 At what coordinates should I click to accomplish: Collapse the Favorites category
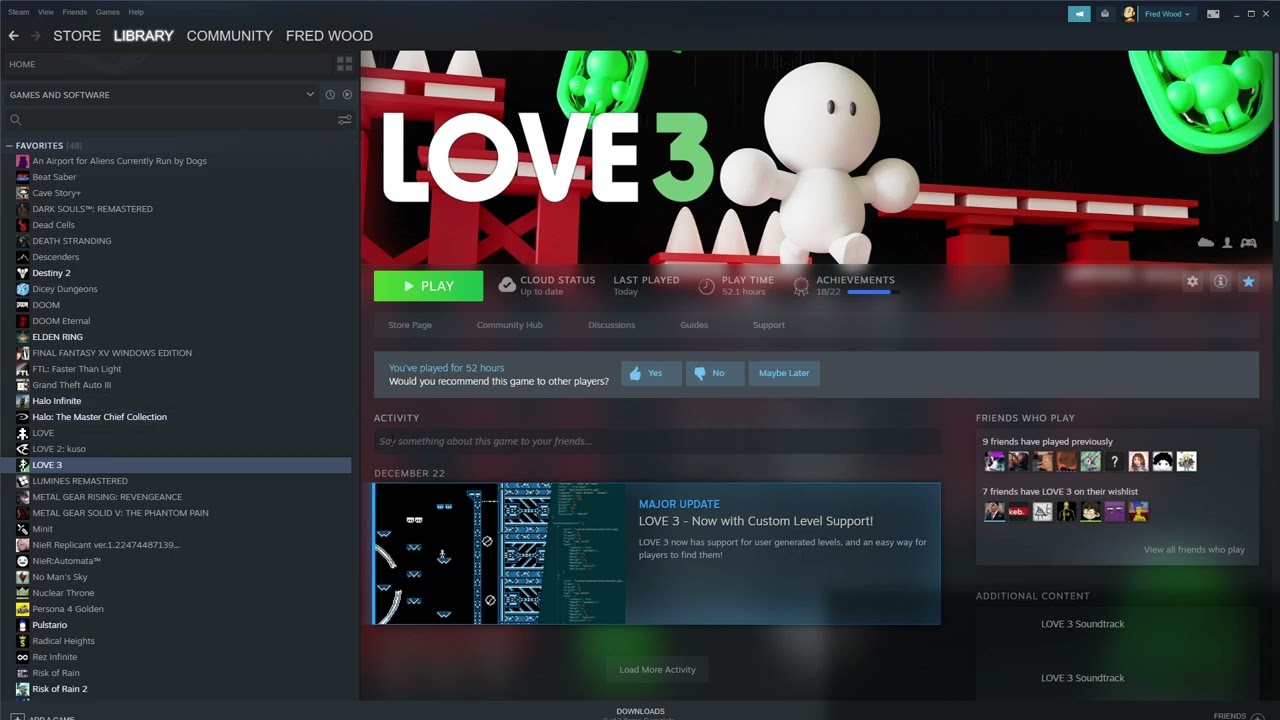click(9, 146)
